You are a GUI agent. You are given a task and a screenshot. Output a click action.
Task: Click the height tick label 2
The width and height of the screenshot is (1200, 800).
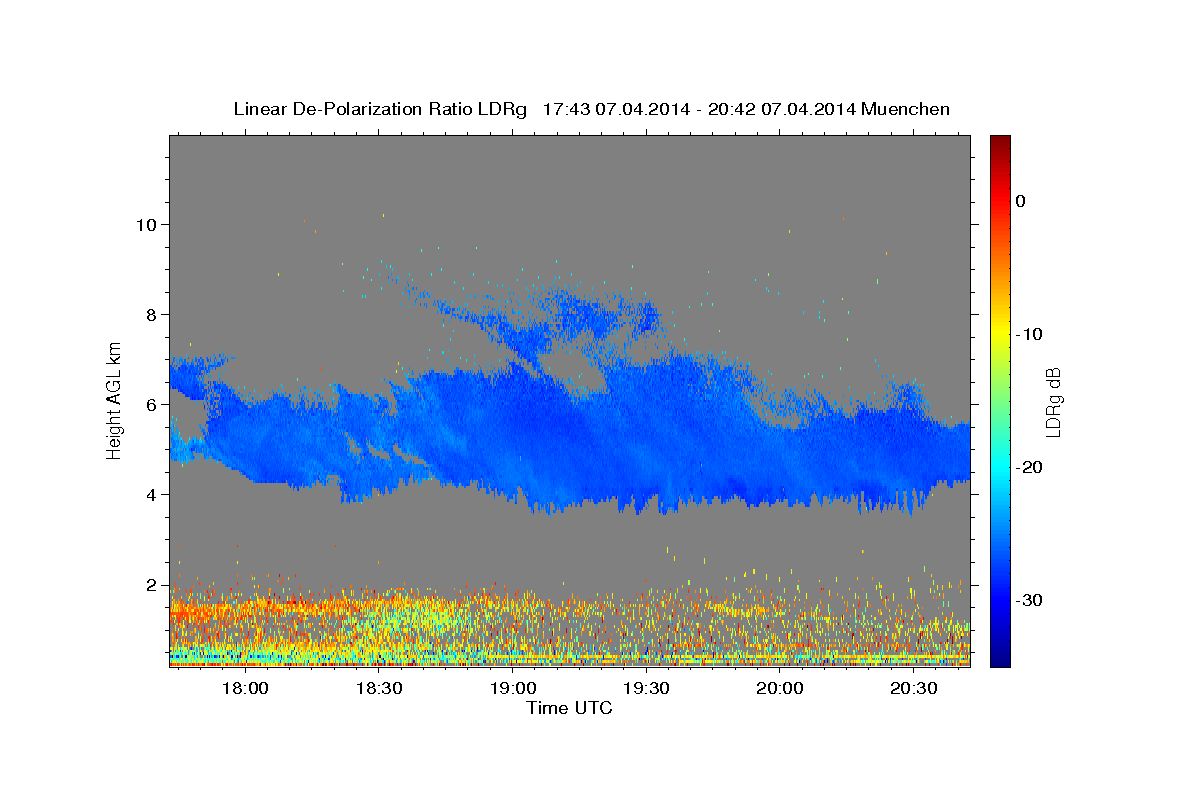coord(154,584)
